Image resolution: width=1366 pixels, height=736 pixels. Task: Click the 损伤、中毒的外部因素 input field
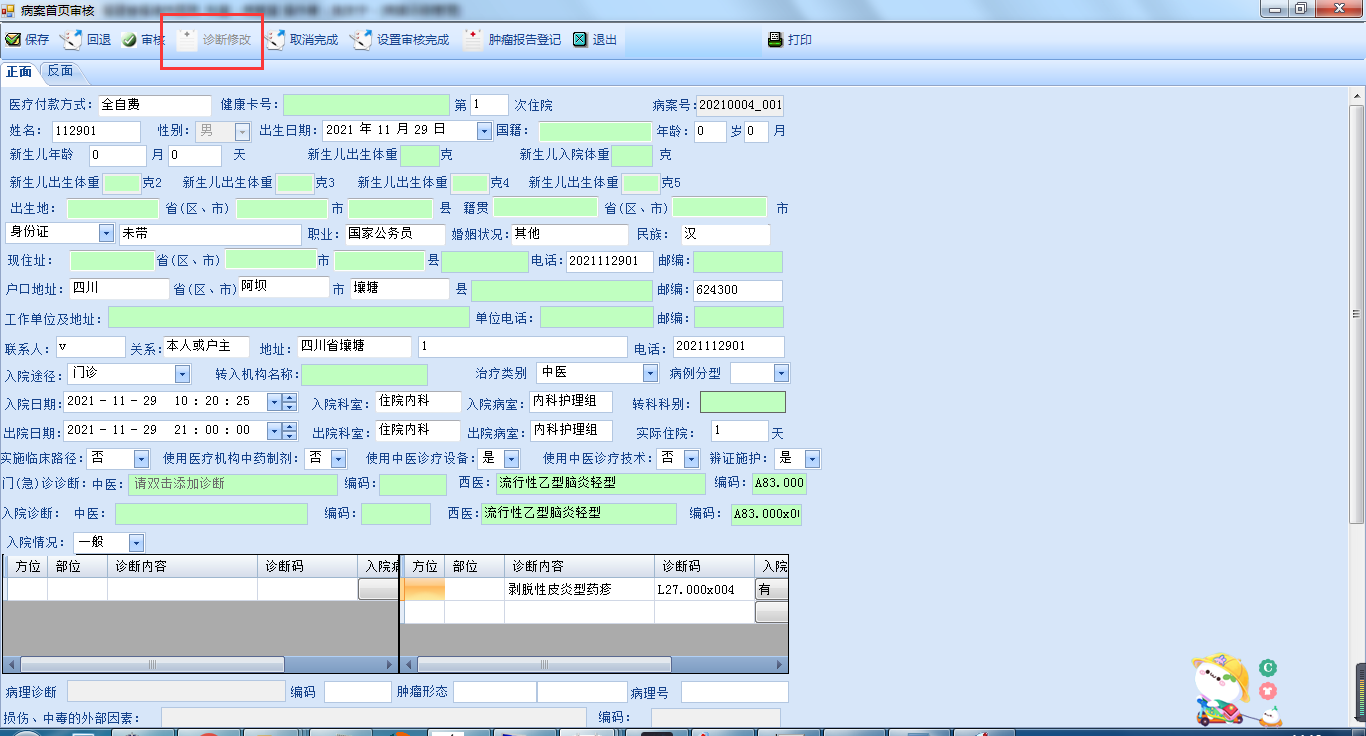[374, 718]
